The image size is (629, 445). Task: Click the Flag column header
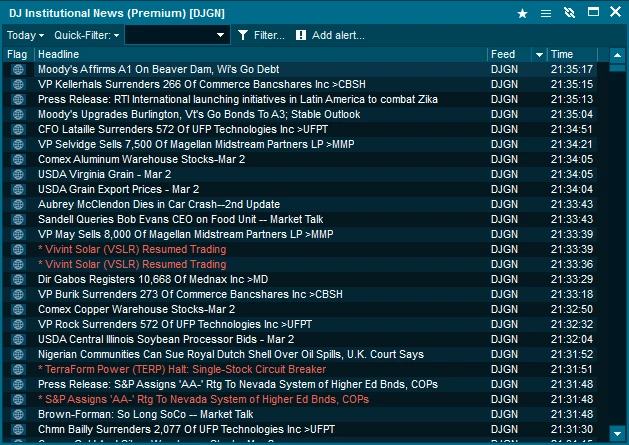coord(17,54)
